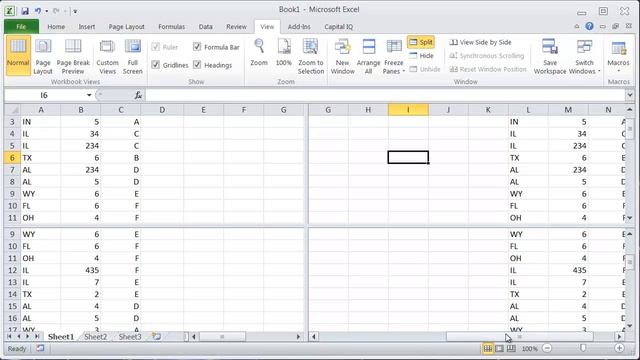Viewport: 640px width, 360px height.
Task: Click Zoom to Selection
Action: 311,56
